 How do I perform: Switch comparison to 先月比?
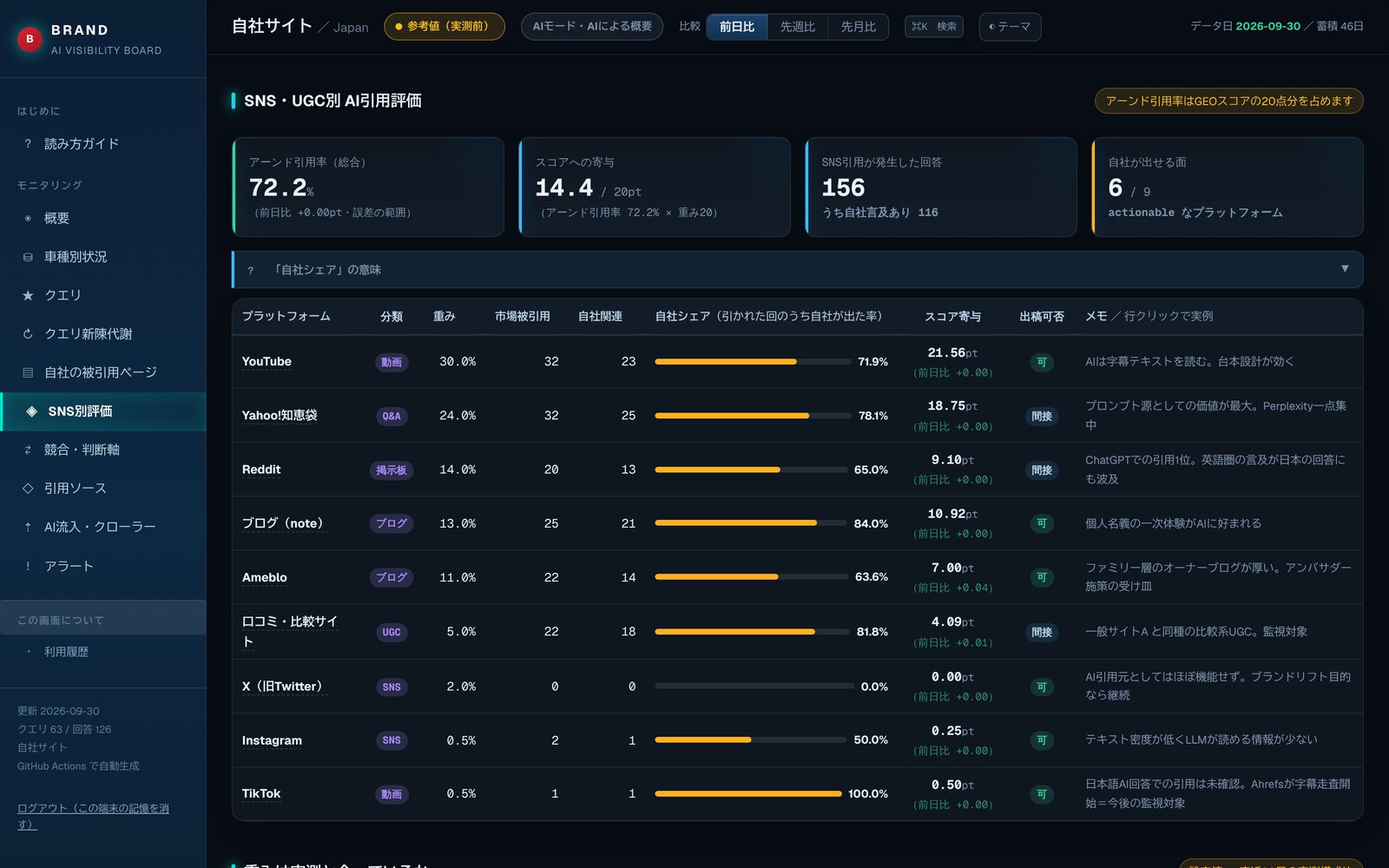[x=859, y=27]
